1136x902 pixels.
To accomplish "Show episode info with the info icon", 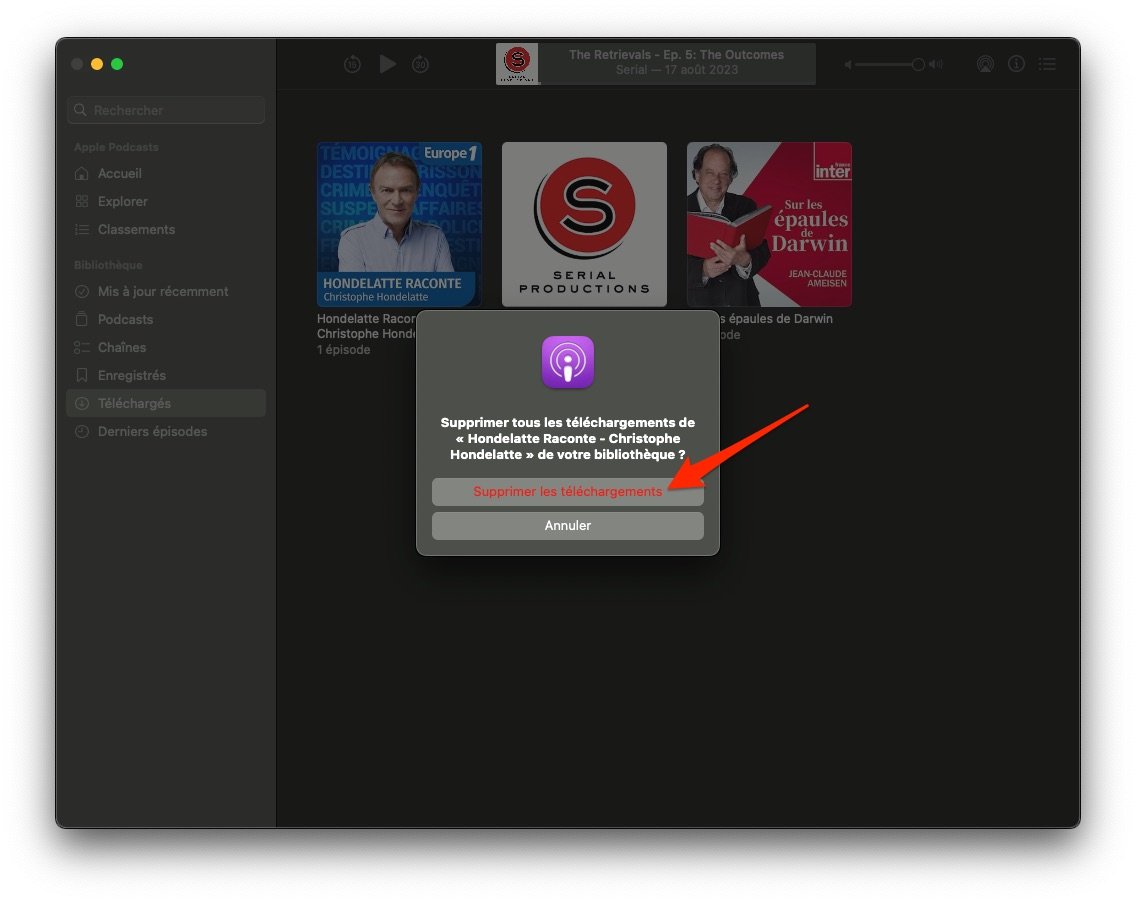I will tap(1016, 64).
